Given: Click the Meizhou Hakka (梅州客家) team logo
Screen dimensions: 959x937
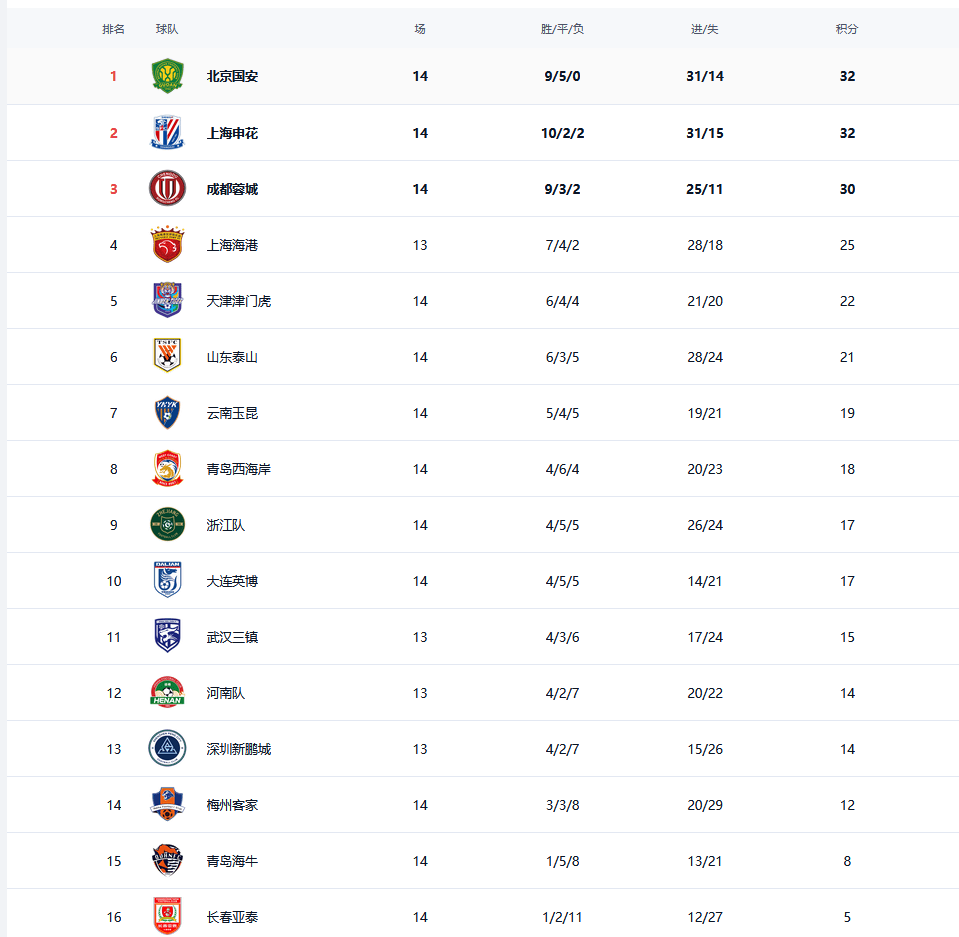Looking at the screenshot, I should [167, 805].
